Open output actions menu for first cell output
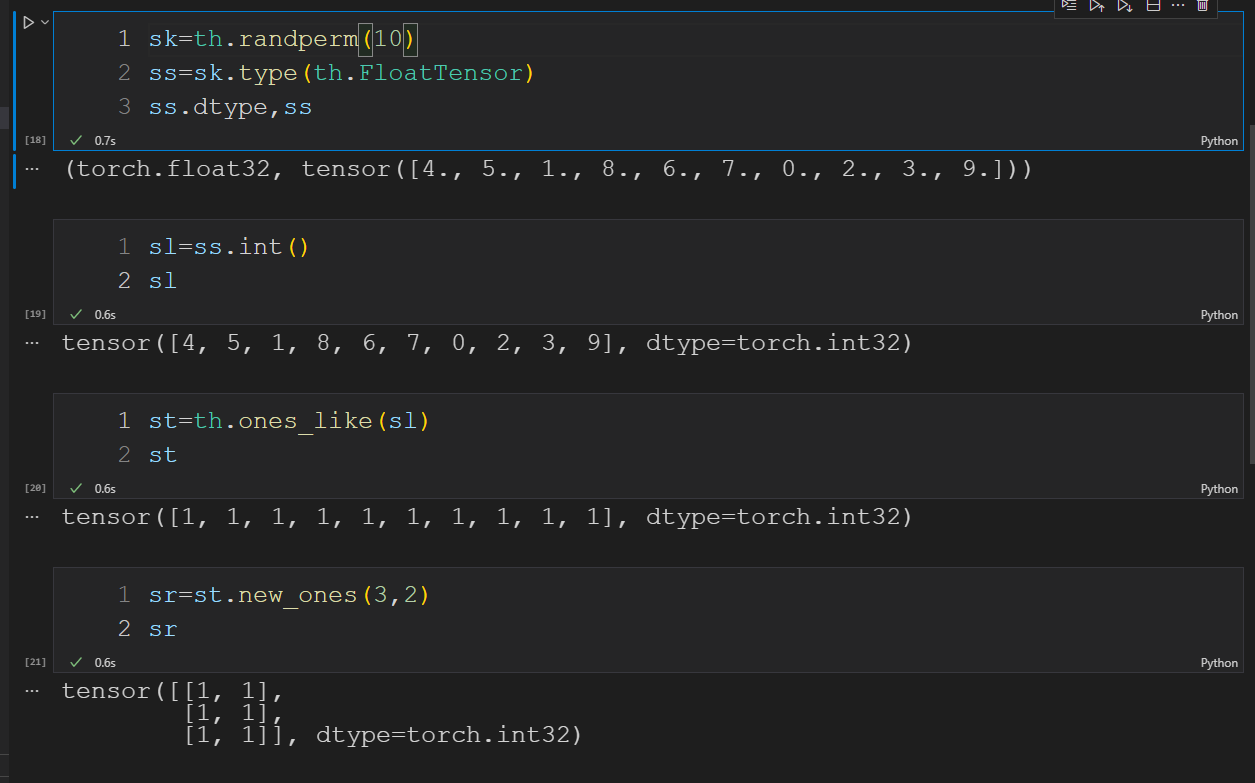The width and height of the screenshot is (1255, 783). tap(32, 169)
